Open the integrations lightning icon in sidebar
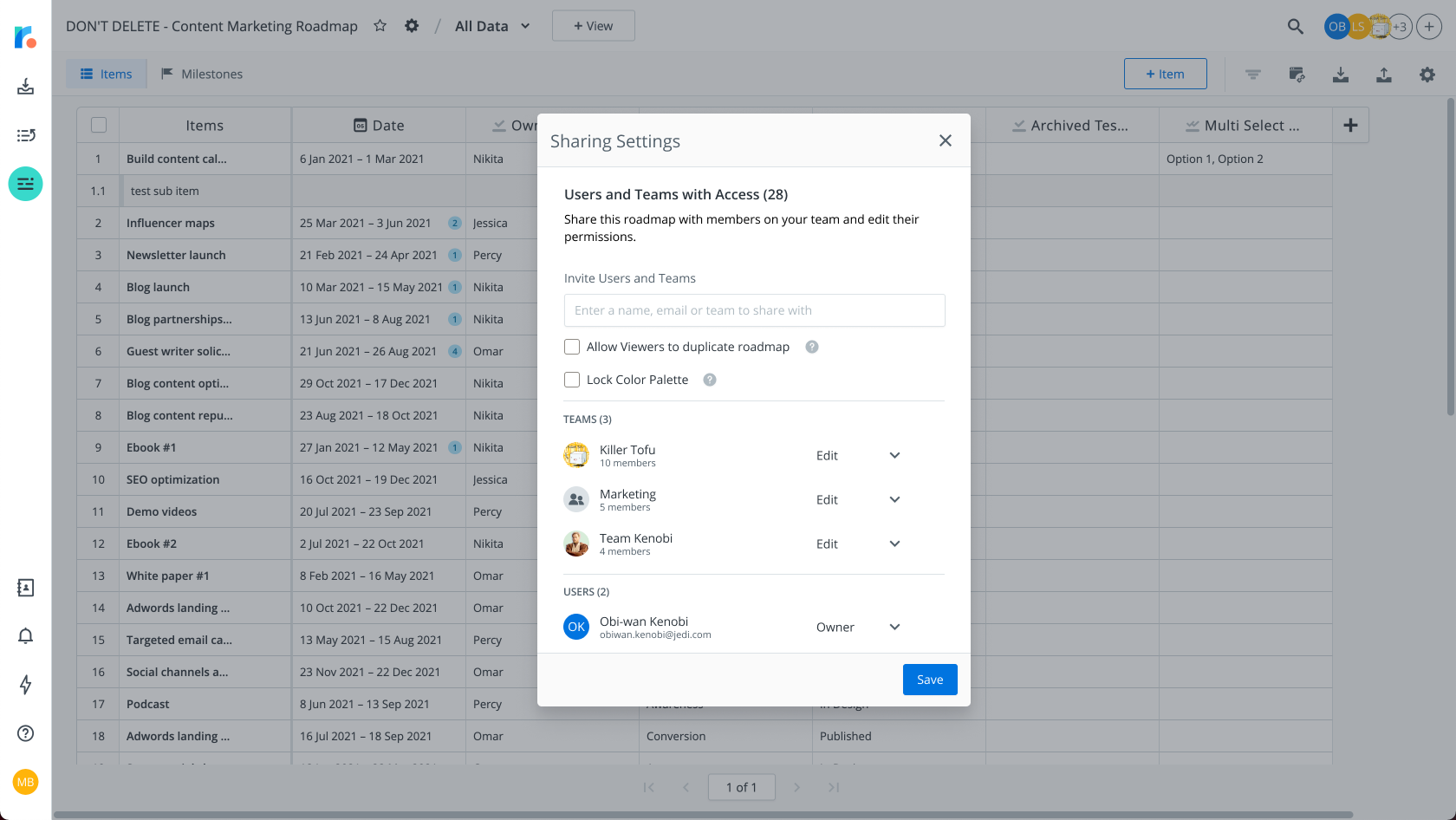This screenshot has width=1456, height=820. pyautogui.click(x=25, y=685)
